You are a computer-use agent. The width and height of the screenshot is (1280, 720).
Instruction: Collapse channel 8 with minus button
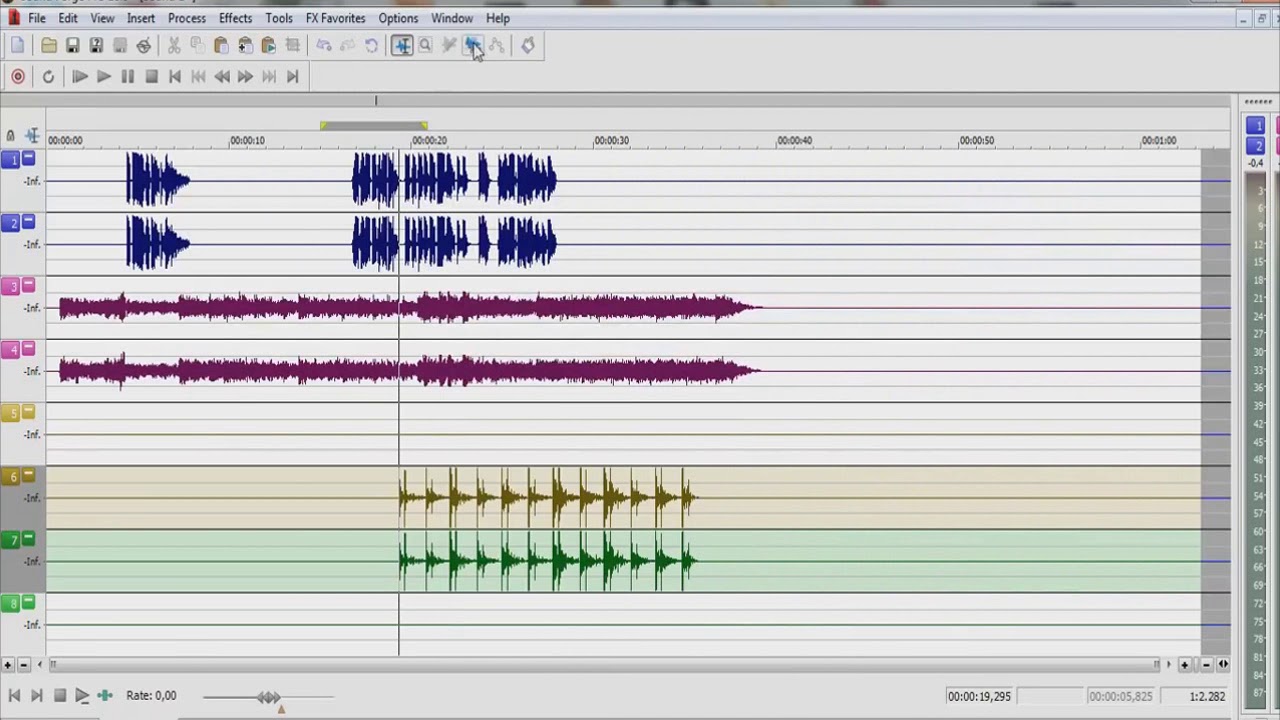[28, 601]
